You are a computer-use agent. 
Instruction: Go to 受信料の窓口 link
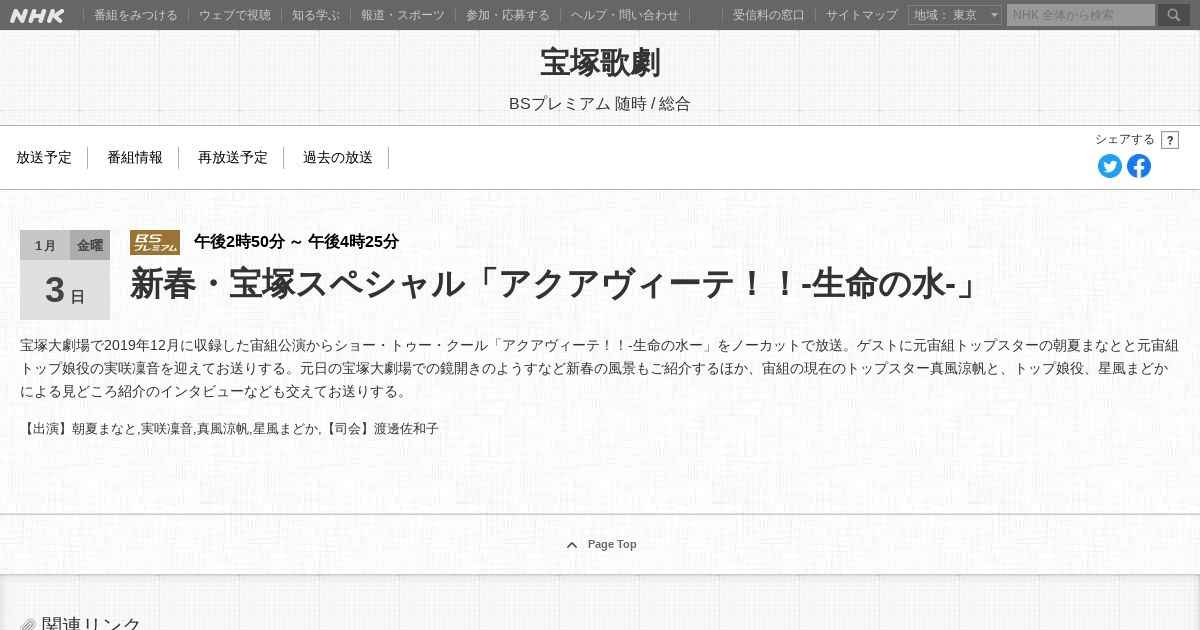tap(769, 15)
